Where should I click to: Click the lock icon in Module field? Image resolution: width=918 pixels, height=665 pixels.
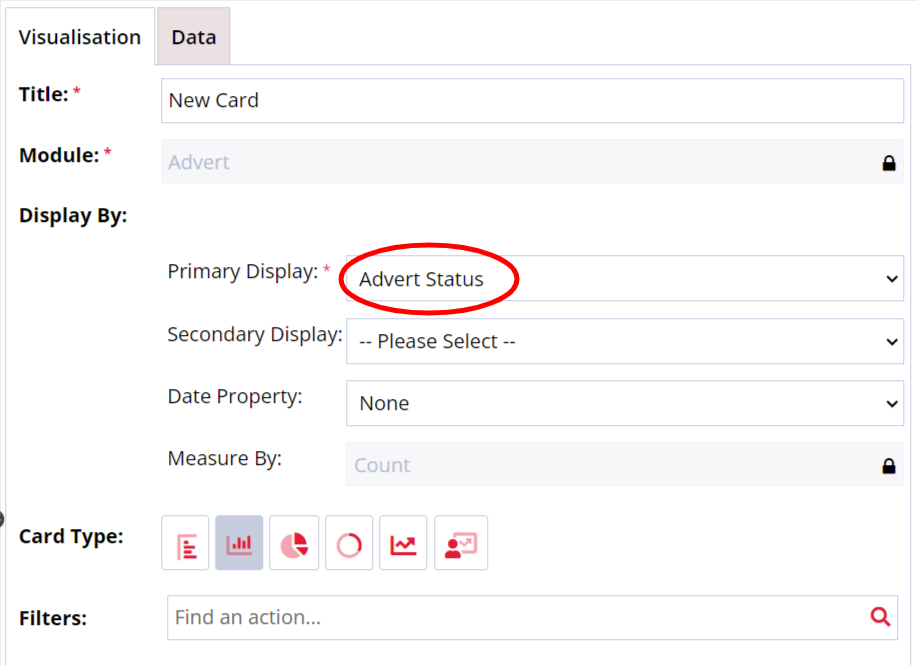click(888, 162)
